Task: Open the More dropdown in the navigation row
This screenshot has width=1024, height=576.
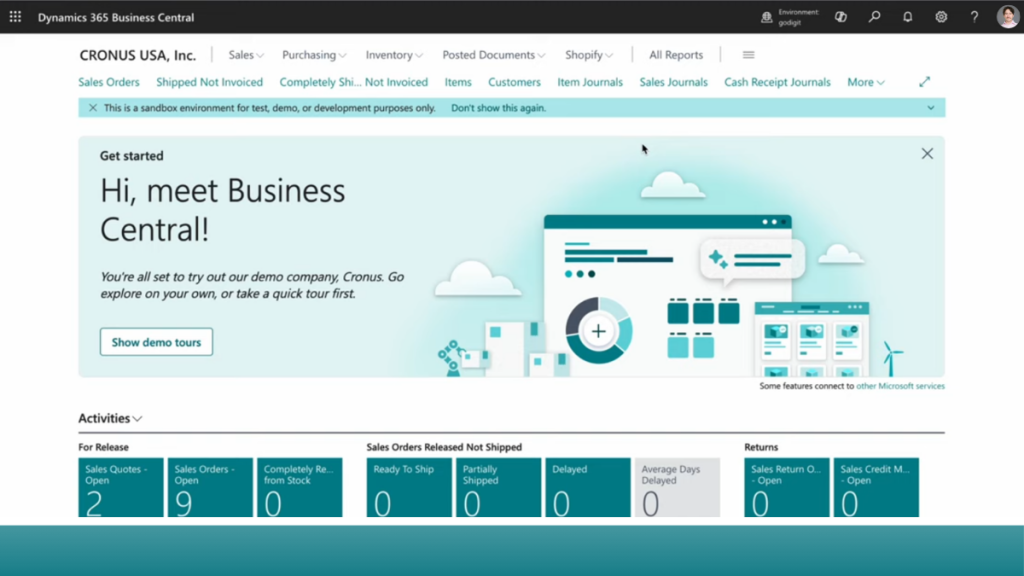Action: coord(864,82)
